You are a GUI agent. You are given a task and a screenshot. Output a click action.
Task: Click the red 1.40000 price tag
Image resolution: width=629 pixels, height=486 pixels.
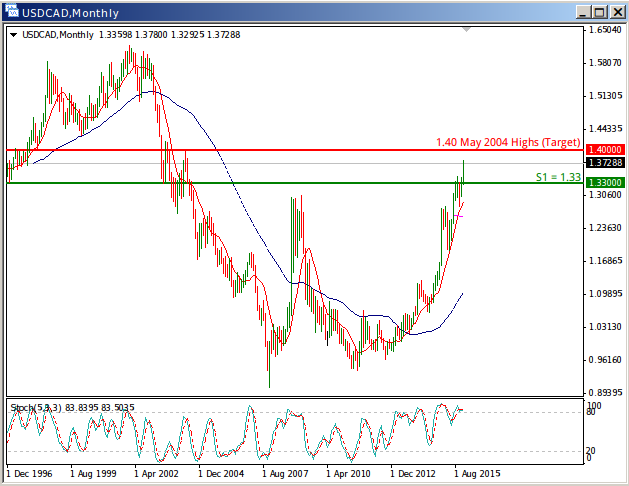(x=605, y=150)
